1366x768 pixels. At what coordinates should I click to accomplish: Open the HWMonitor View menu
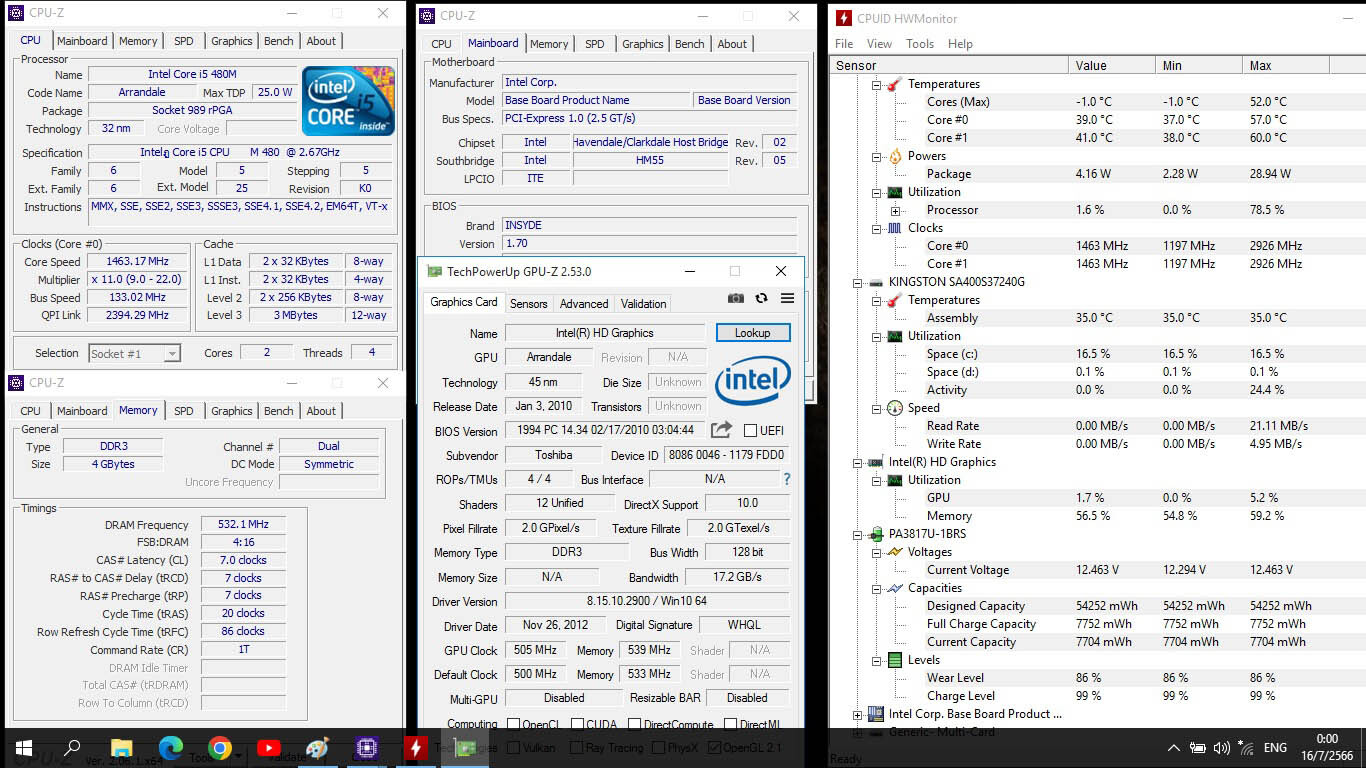tap(879, 44)
